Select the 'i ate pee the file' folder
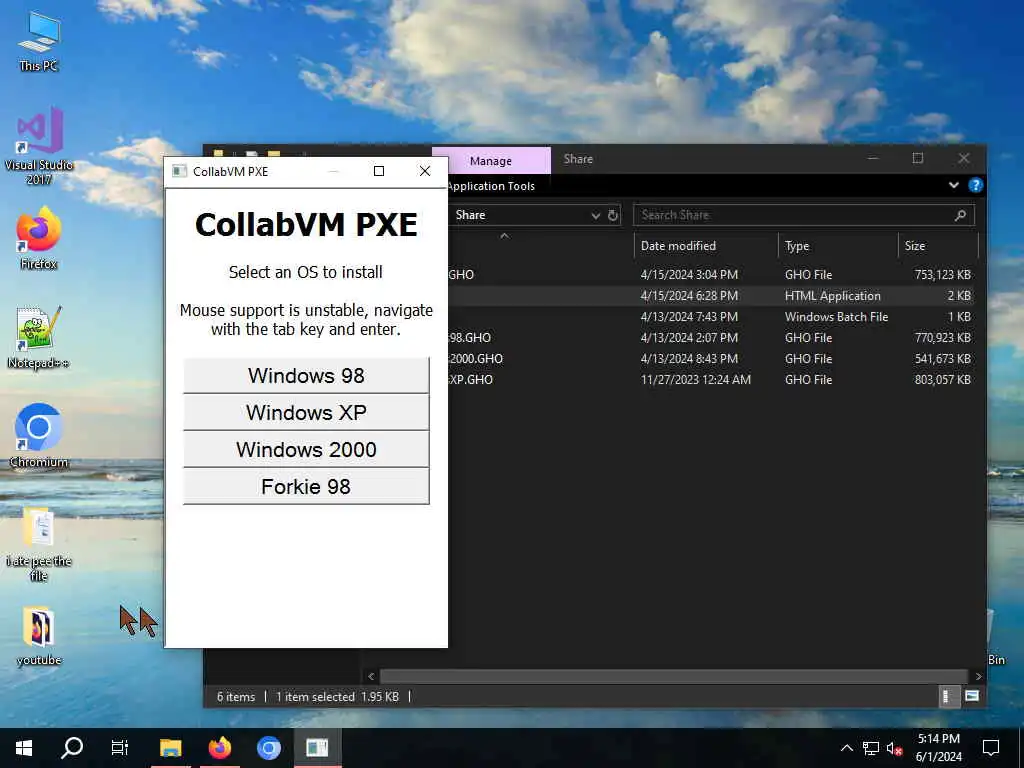1024x768 pixels. coord(39,544)
